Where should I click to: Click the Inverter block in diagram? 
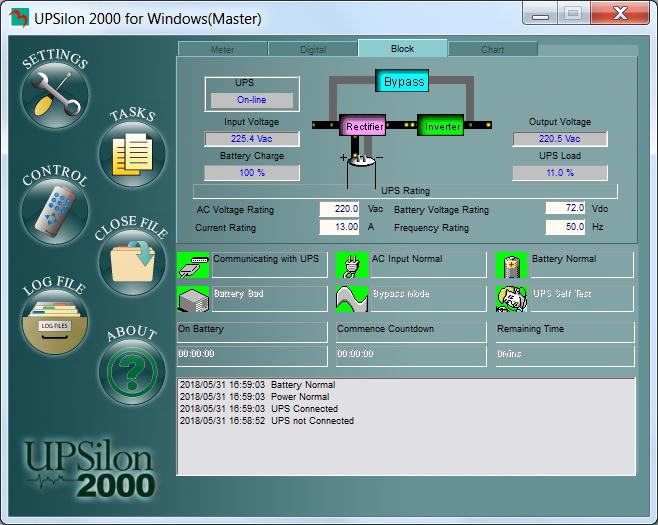click(440, 125)
